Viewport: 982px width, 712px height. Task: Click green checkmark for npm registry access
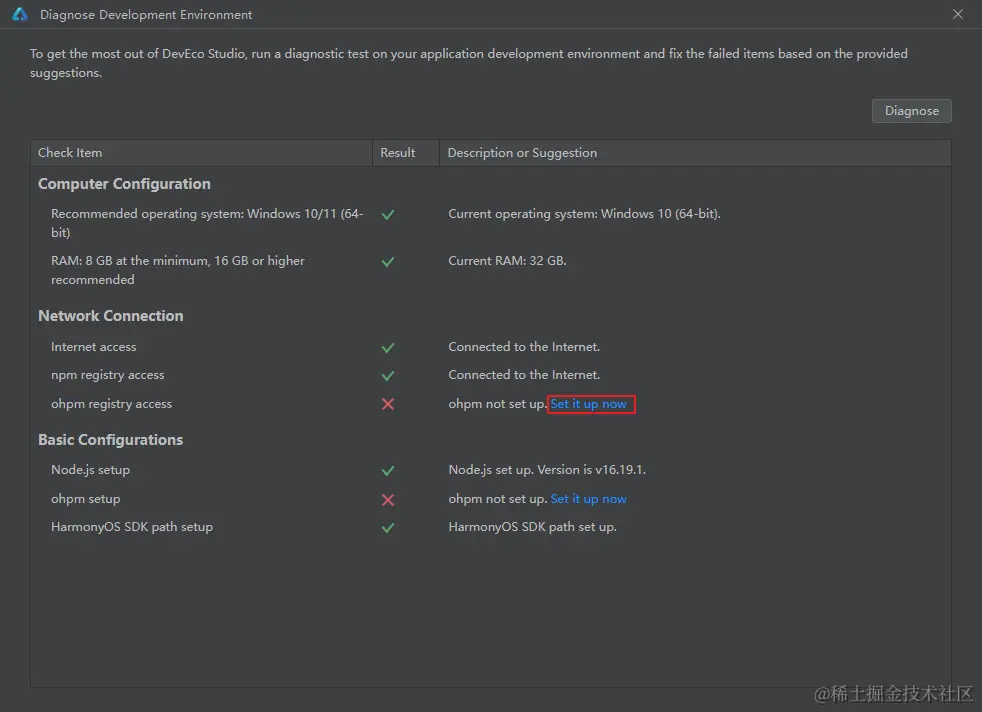pyautogui.click(x=388, y=376)
